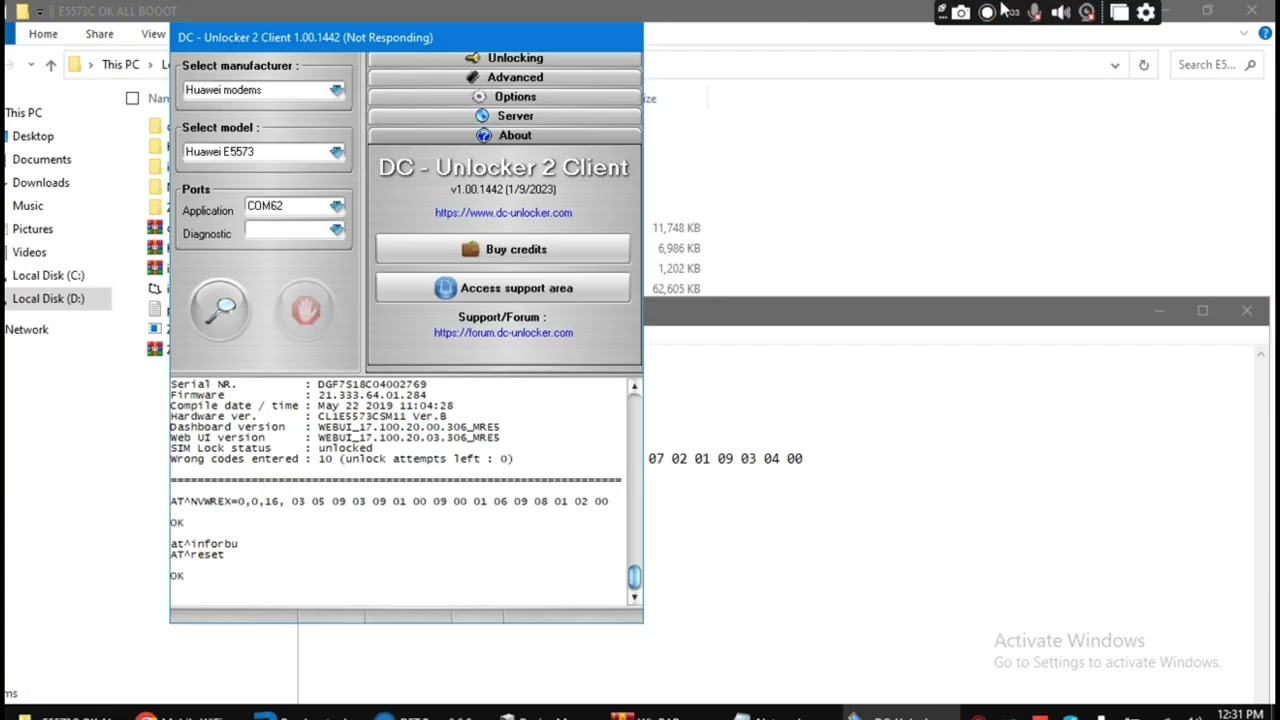1280x720 pixels.
Task: Click File Explorer help question mark icon
Action: [1265, 33]
